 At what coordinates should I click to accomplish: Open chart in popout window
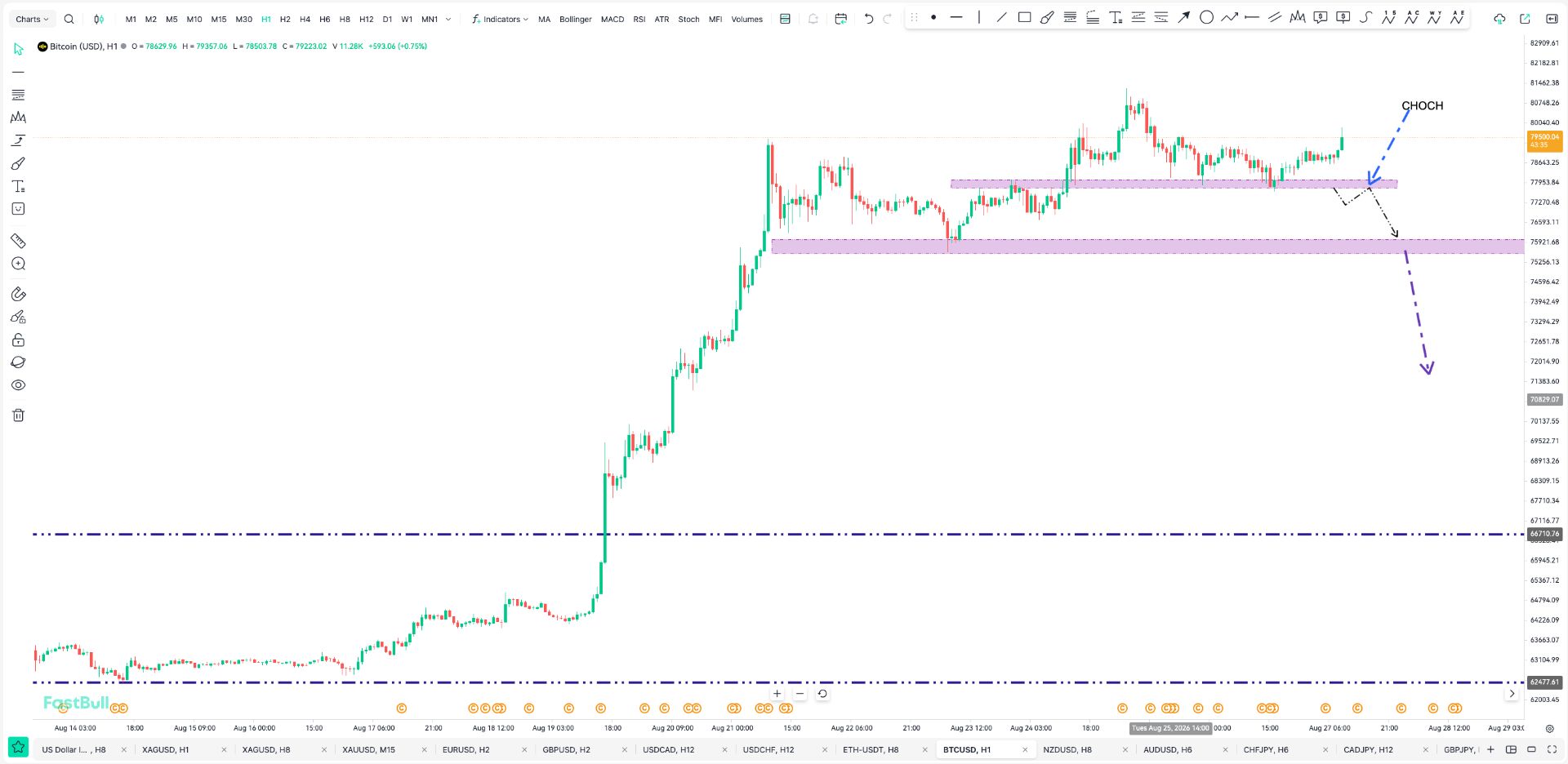pos(1525,19)
